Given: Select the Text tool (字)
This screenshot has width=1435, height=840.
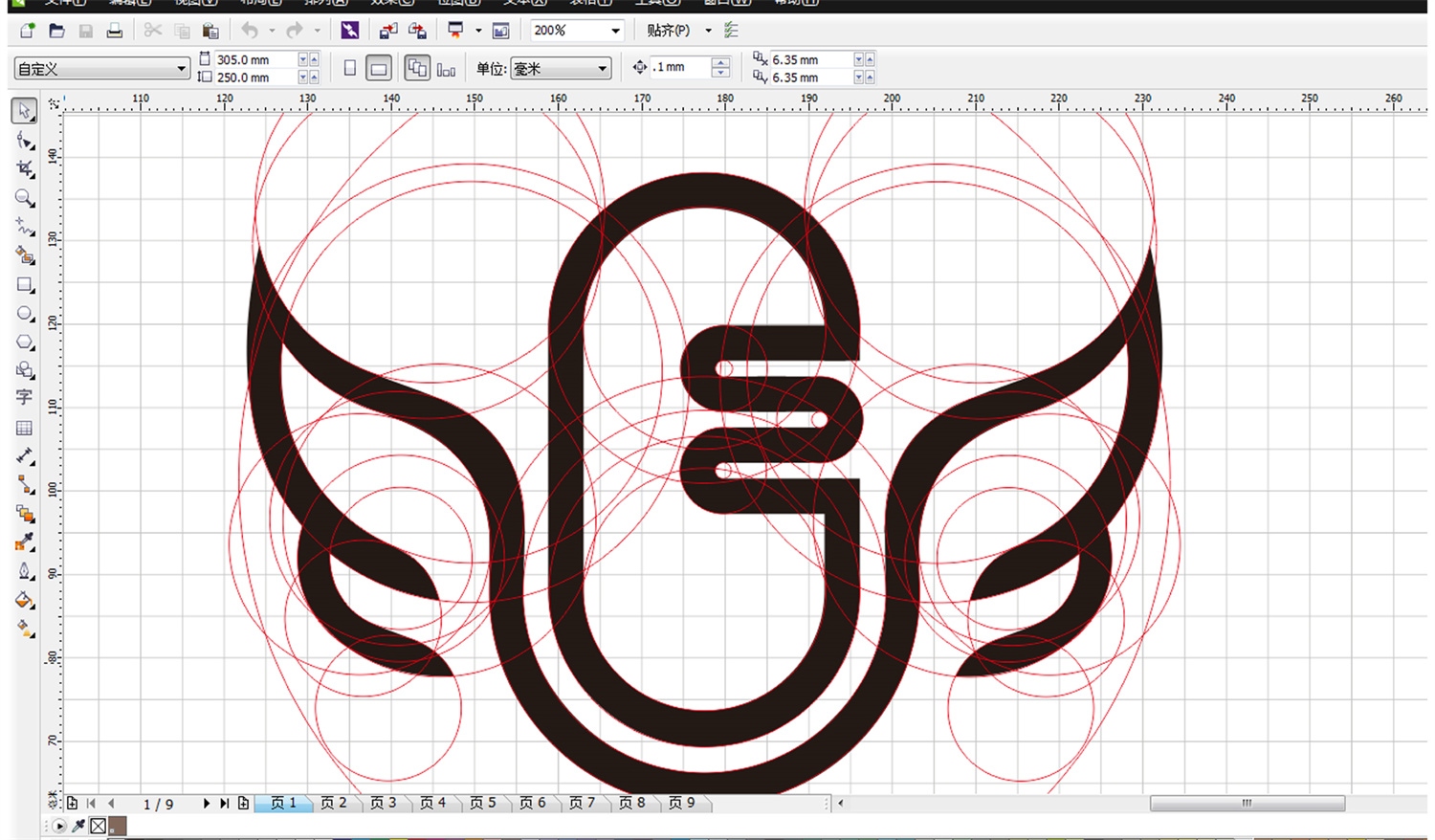Looking at the screenshot, I should click(x=25, y=397).
